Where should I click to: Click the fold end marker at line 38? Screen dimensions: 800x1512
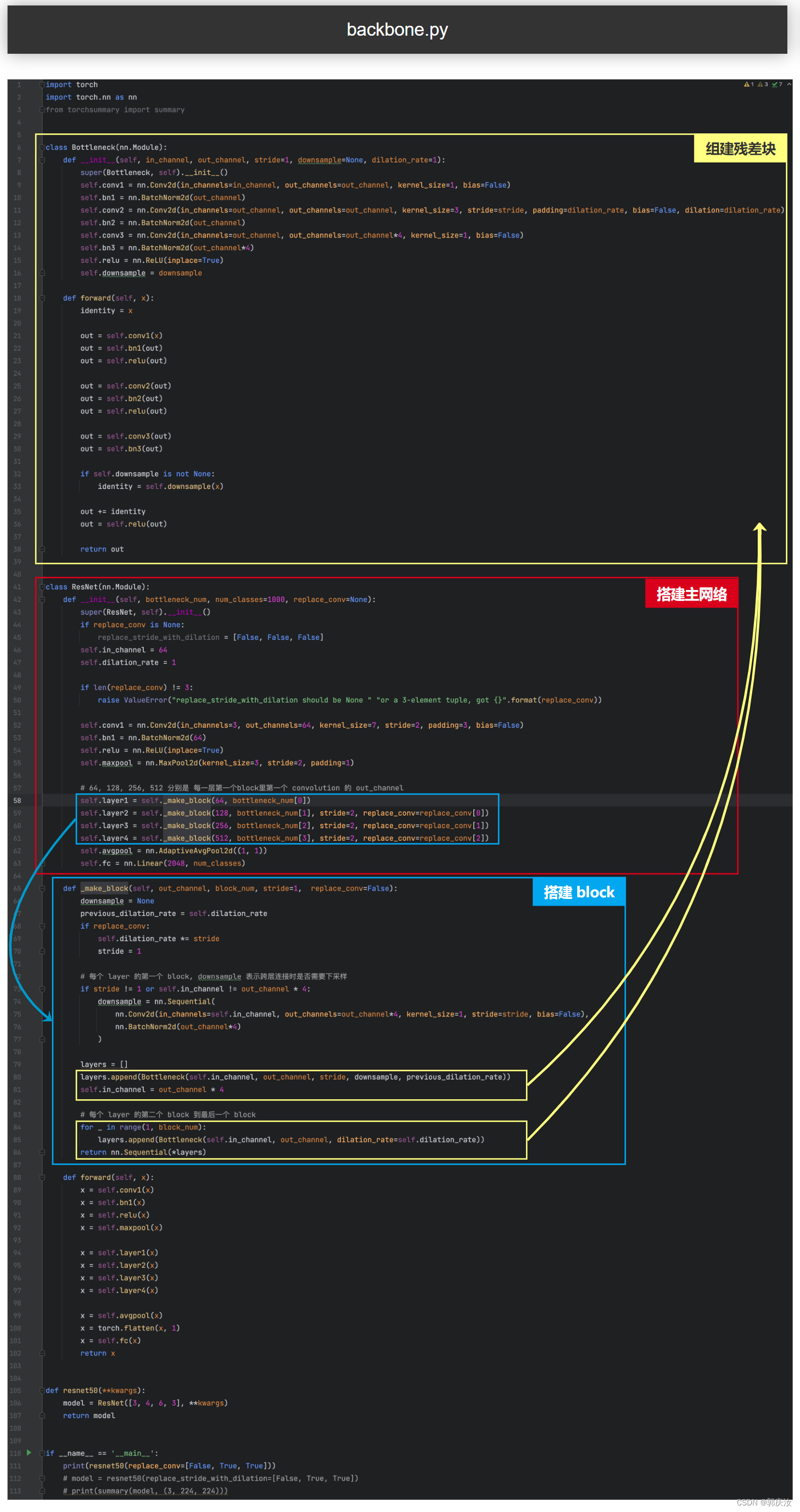click(x=42, y=549)
